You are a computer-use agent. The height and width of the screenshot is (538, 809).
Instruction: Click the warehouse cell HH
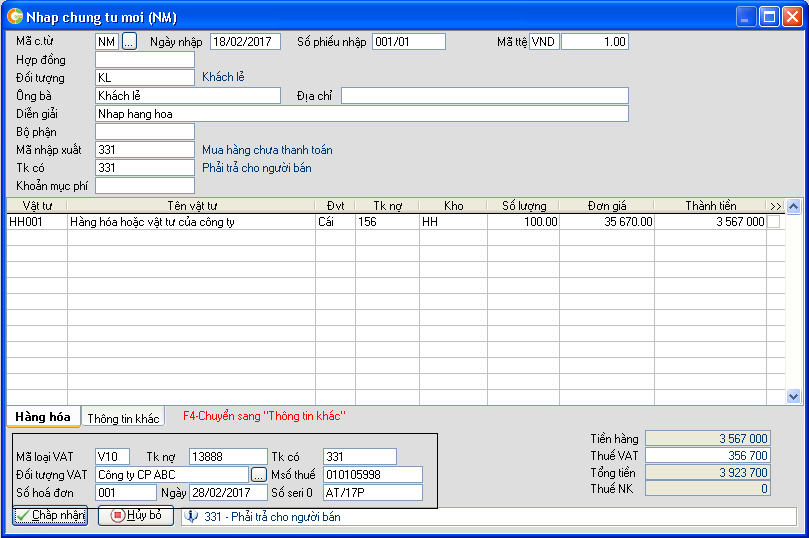(x=454, y=222)
